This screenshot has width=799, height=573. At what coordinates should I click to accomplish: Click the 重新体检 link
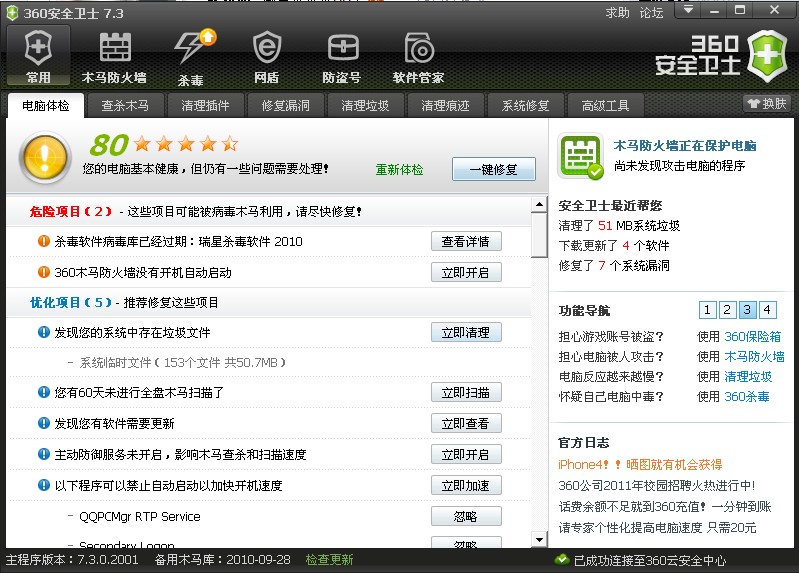pyautogui.click(x=400, y=170)
